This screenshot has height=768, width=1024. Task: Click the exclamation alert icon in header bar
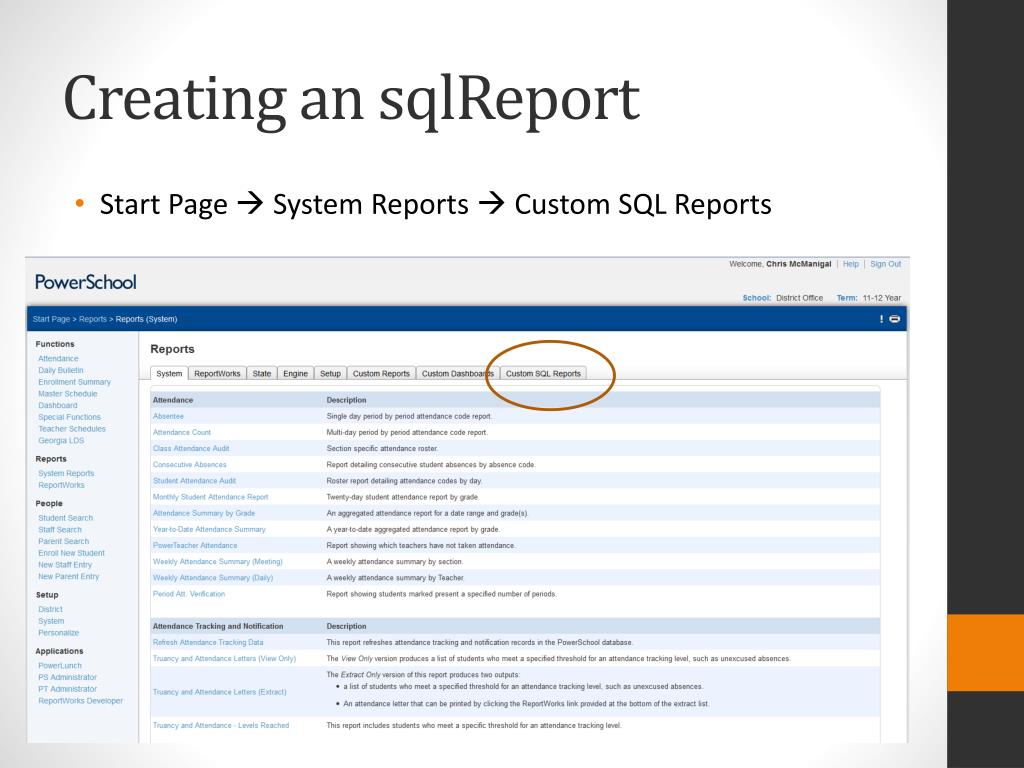(881, 319)
